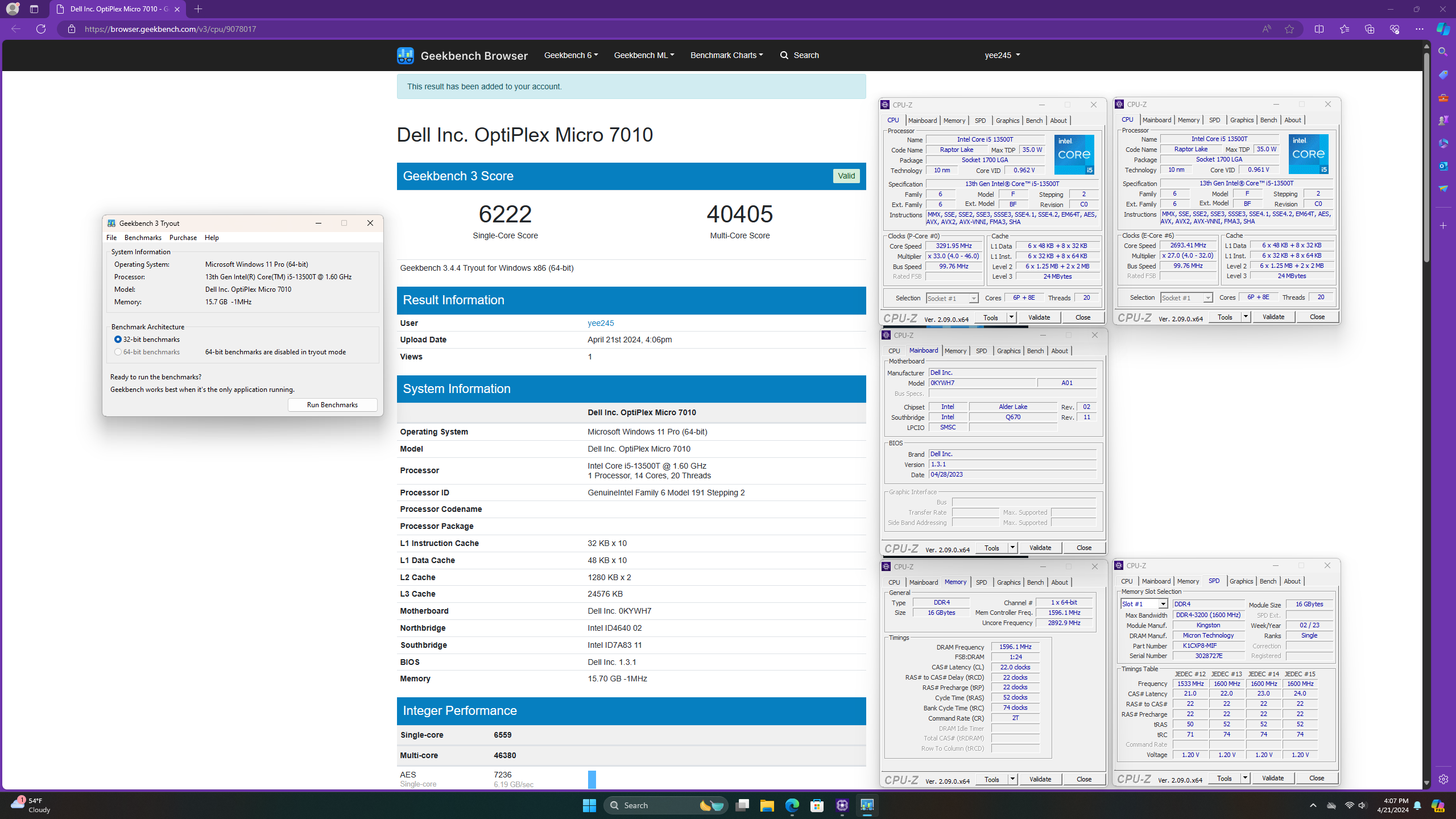Click Validate in the CPU-Z Memory window
The width and height of the screenshot is (1456, 819).
point(1040,779)
